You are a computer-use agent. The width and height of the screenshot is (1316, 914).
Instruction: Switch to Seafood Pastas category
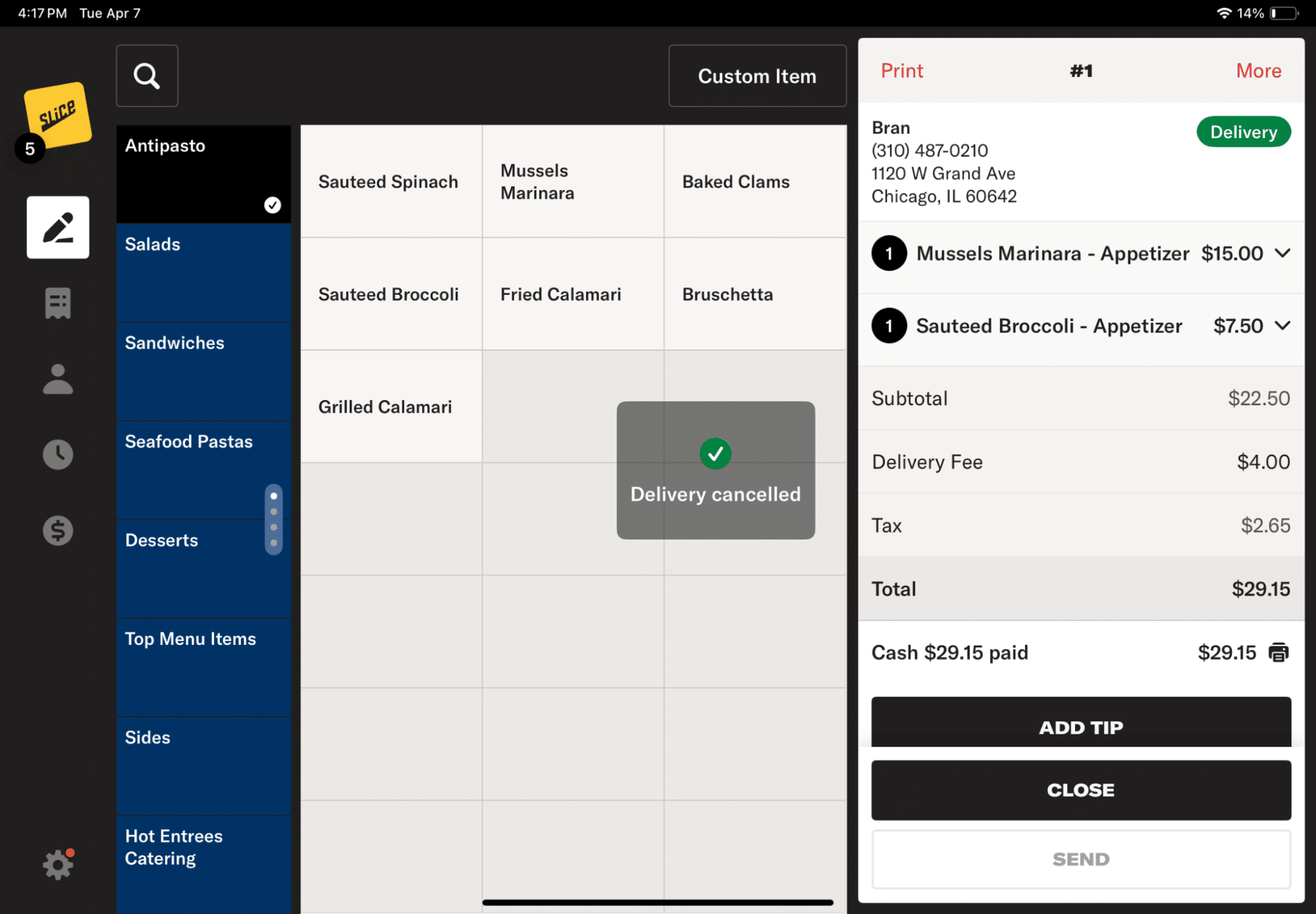(x=203, y=470)
